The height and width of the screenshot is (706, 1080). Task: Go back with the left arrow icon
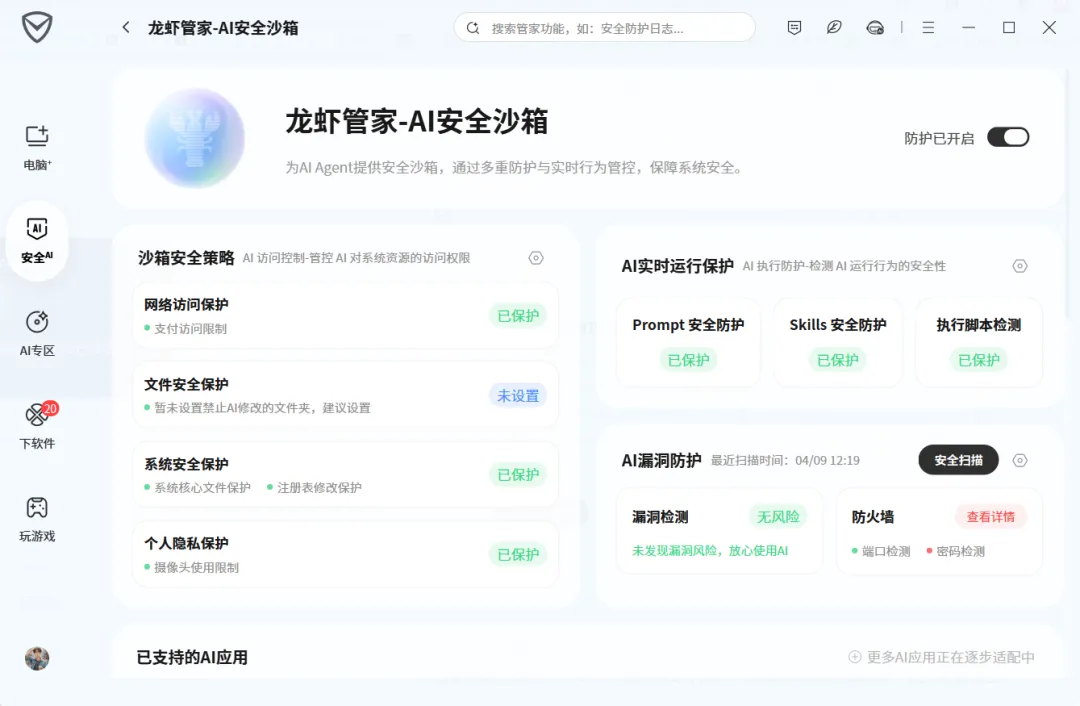click(126, 28)
